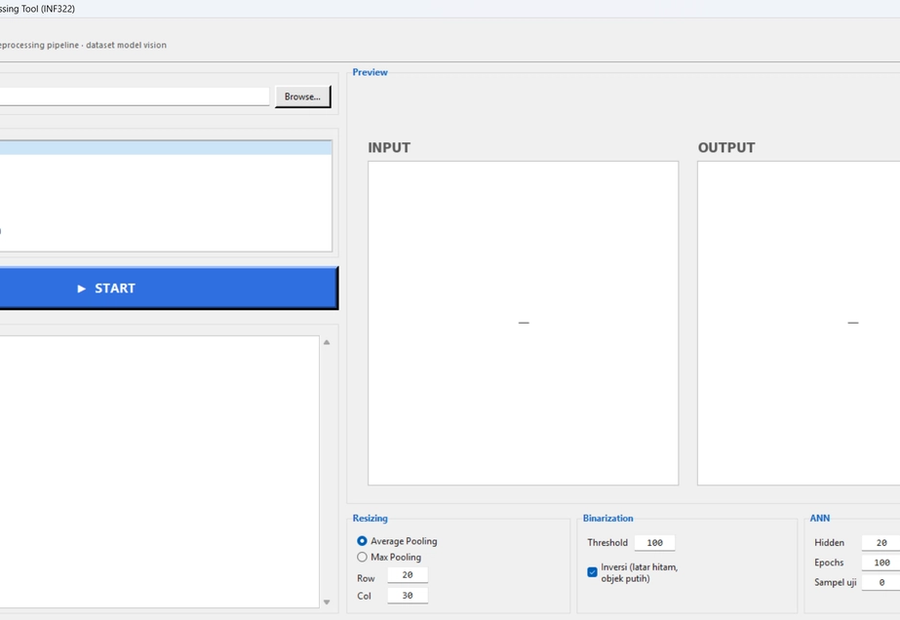Click the Sampel uji label
The height and width of the screenshot is (620, 900).
(835, 582)
